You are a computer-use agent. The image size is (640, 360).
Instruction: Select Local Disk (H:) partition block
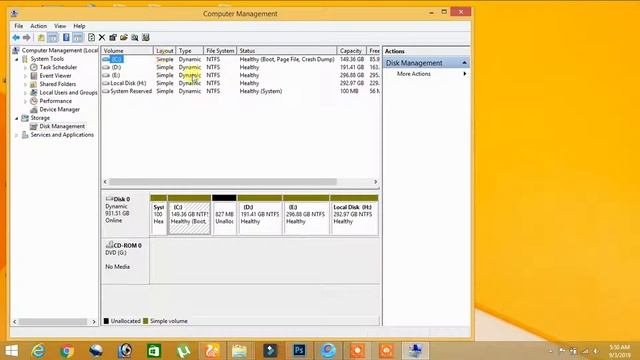(354, 215)
